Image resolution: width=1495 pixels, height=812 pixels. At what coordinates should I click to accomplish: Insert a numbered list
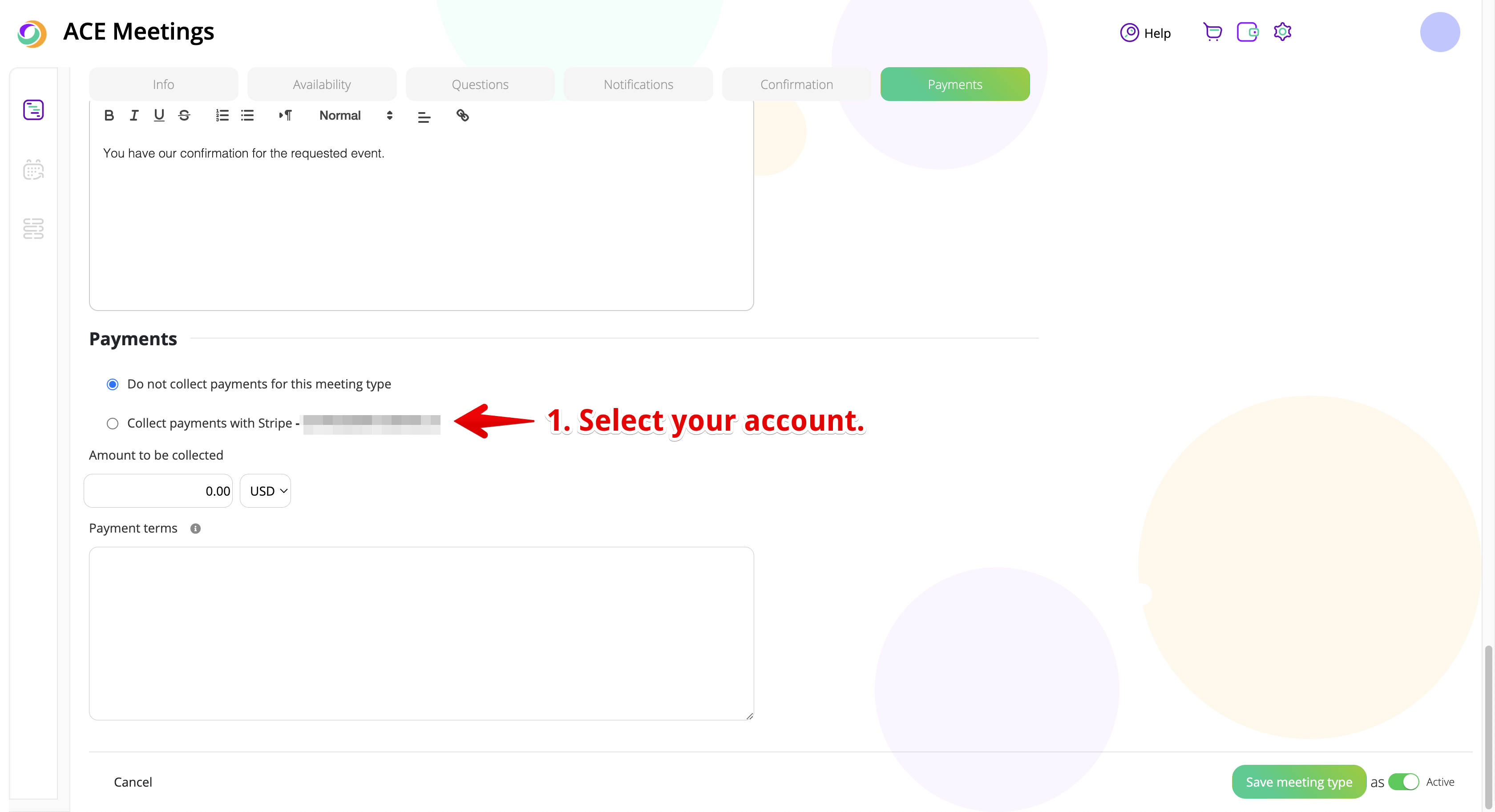[222, 116]
